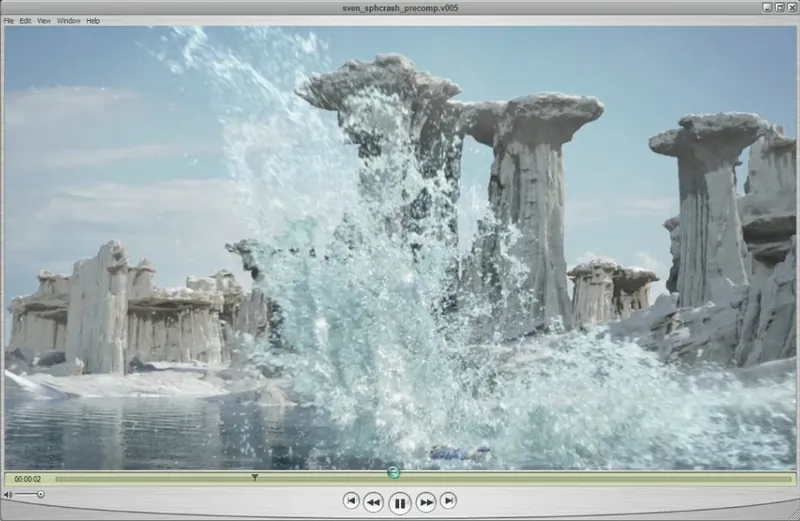Click the 00:00:02 timecode display
The height and width of the screenshot is (521, 800).
[x=28, y=479]
